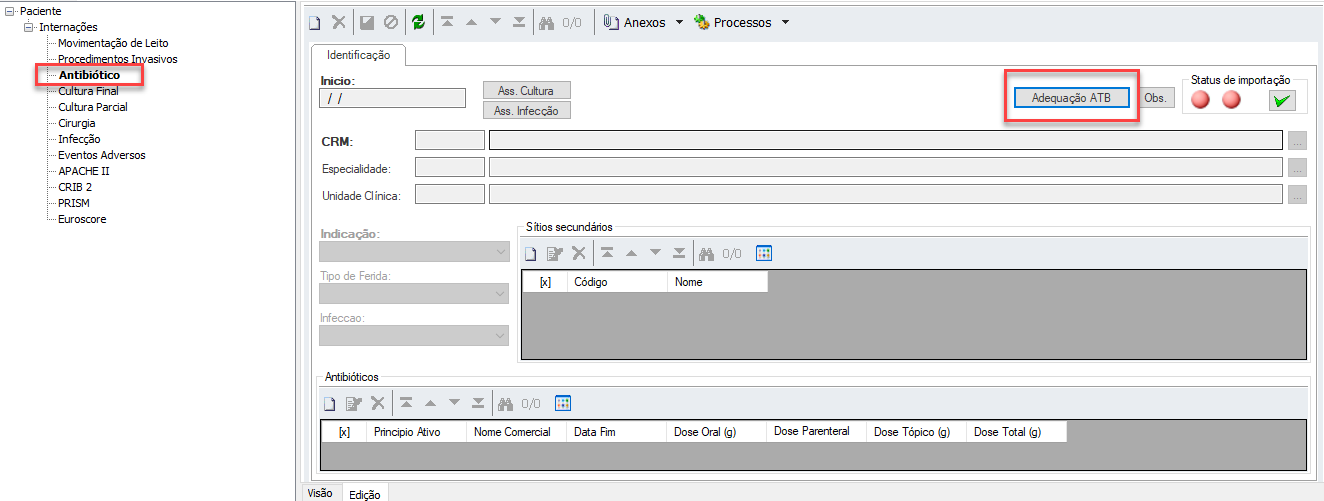
Task: Edit row in Antibióticos toolbar
Action: pos(353,403)
